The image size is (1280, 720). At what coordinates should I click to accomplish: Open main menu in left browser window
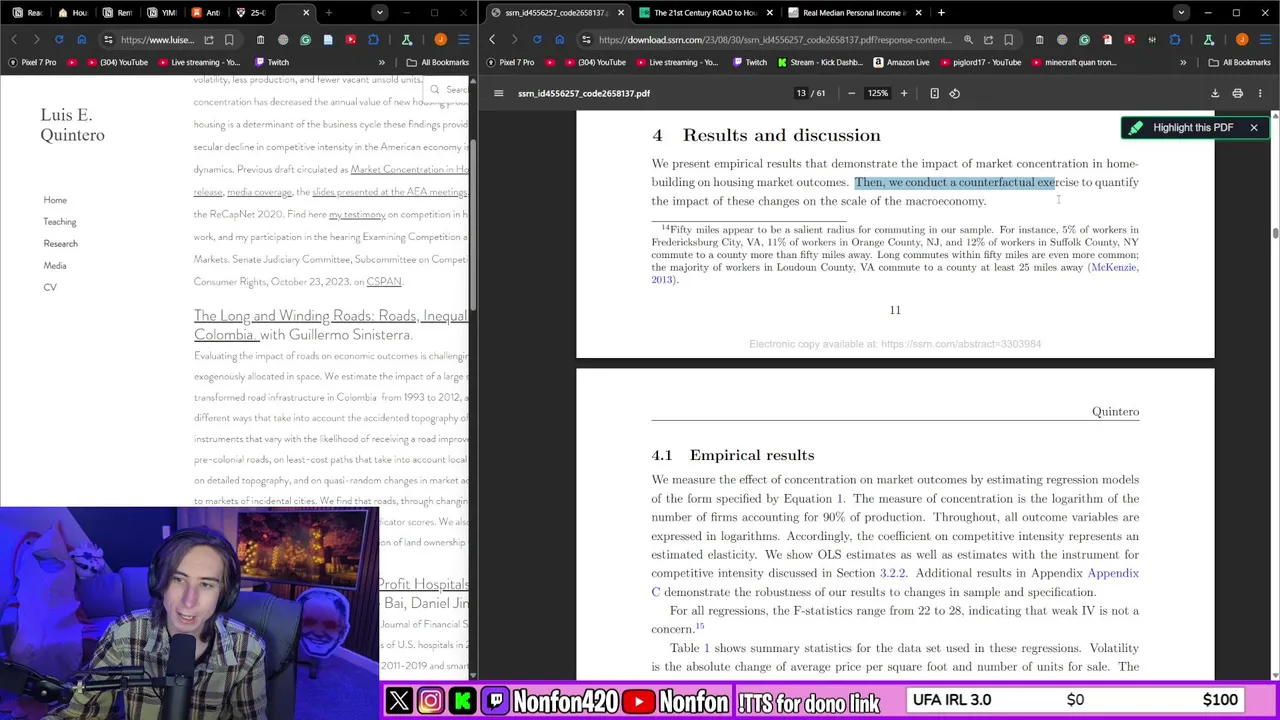[463, 40]
